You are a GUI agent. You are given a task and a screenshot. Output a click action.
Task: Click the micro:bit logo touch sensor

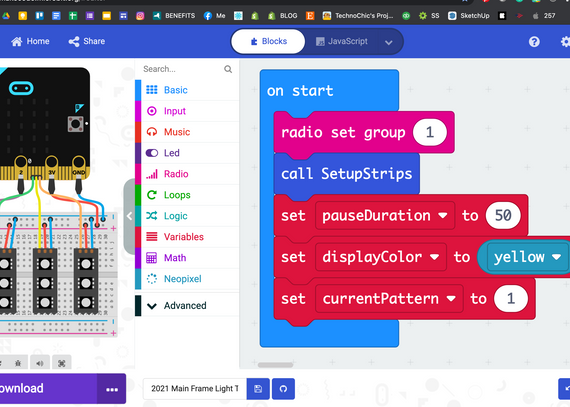(x=21, y=88)
